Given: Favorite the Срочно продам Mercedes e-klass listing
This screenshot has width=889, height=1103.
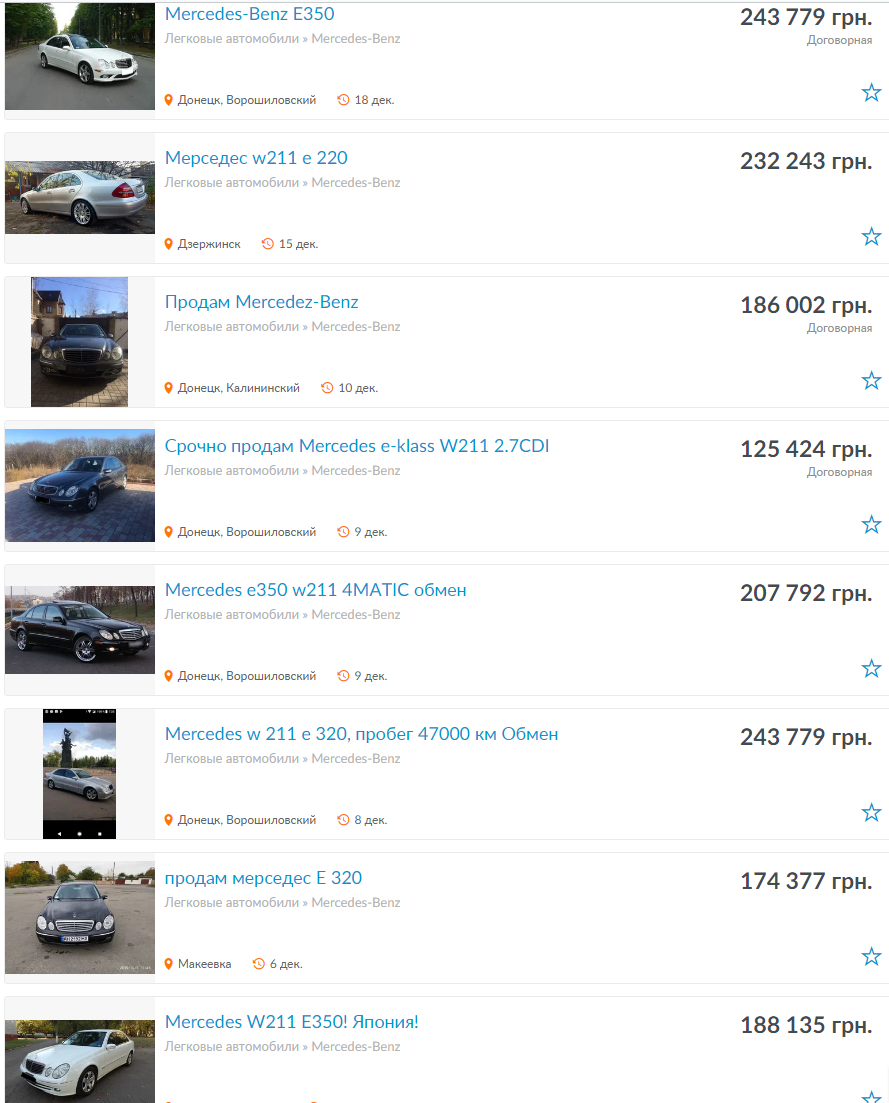Looking at the screenshot, I should (x=871, y=524).
